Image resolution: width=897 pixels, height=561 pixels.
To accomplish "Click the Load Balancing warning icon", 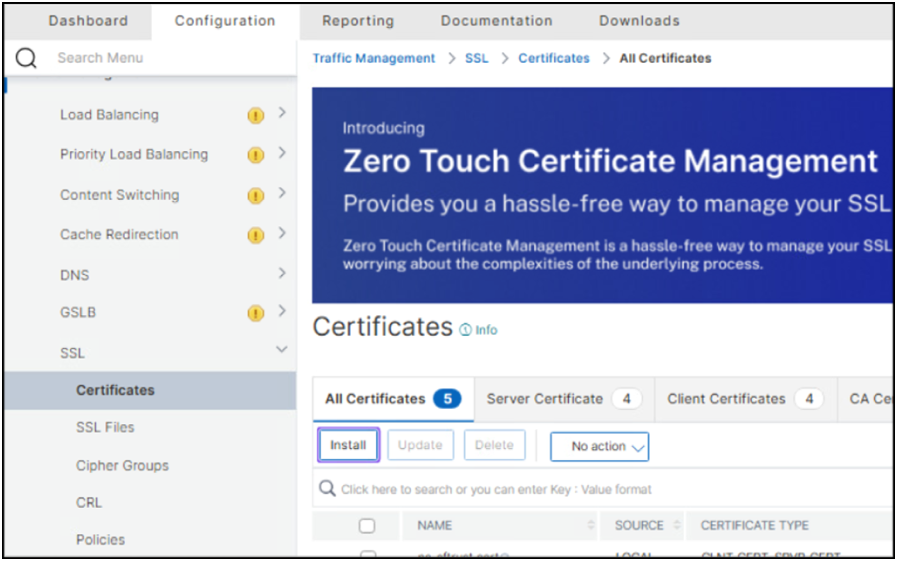I will [x=255, y=115].
